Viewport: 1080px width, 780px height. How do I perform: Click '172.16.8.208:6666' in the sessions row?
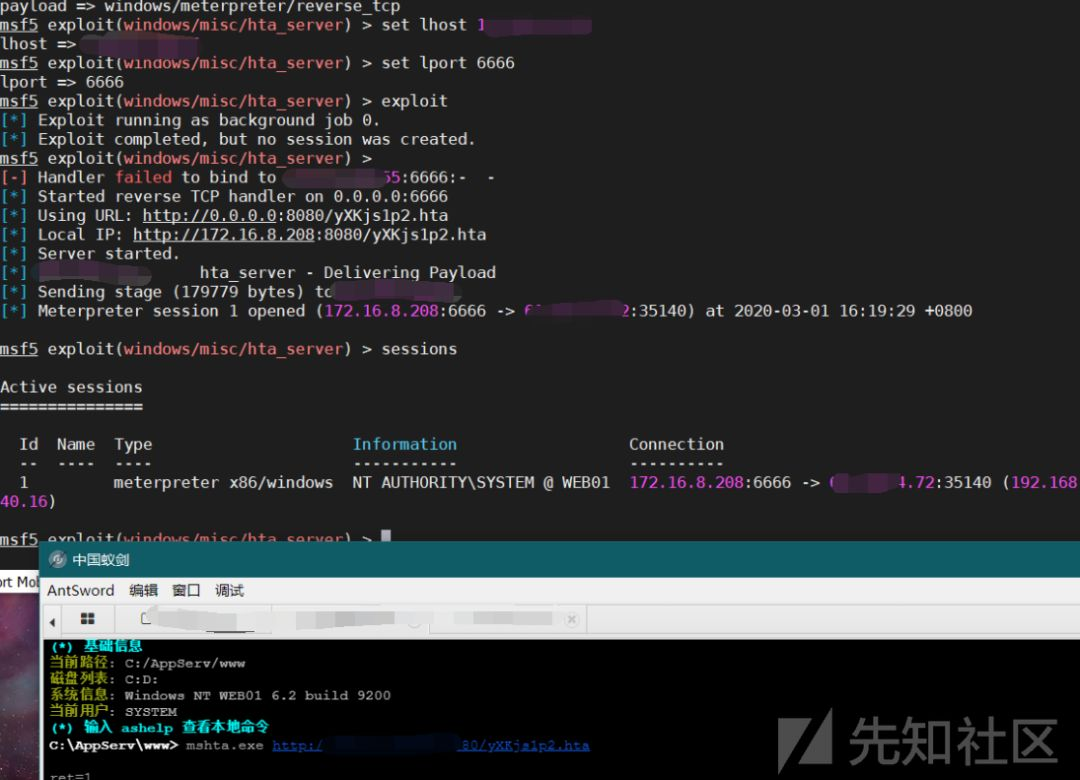point(710,482)
